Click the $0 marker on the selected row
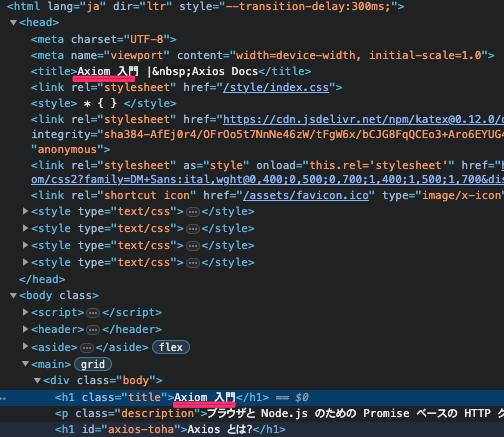Image resolution: width=504 pixels, height=437 pixels. [302, 397]
